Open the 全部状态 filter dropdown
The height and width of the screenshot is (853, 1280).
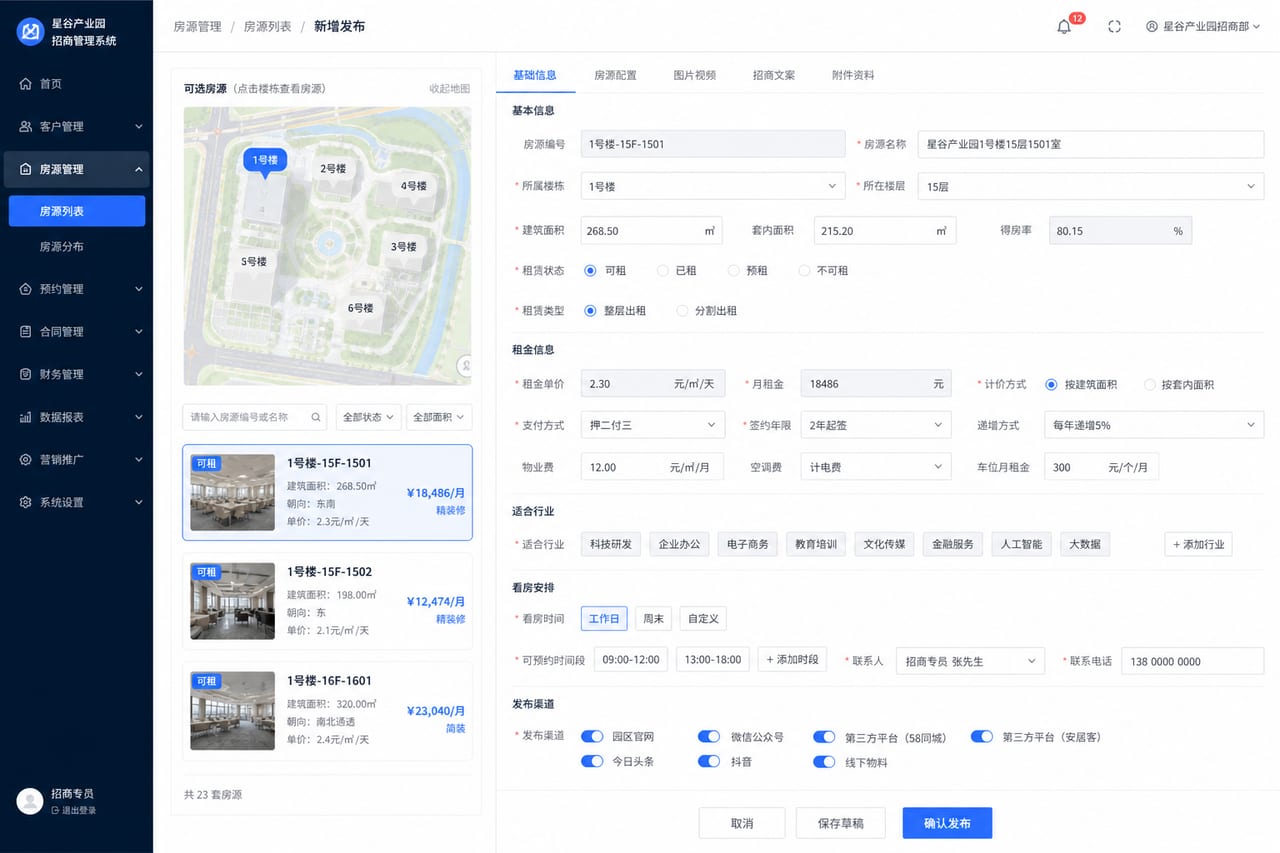click(368, 417)
